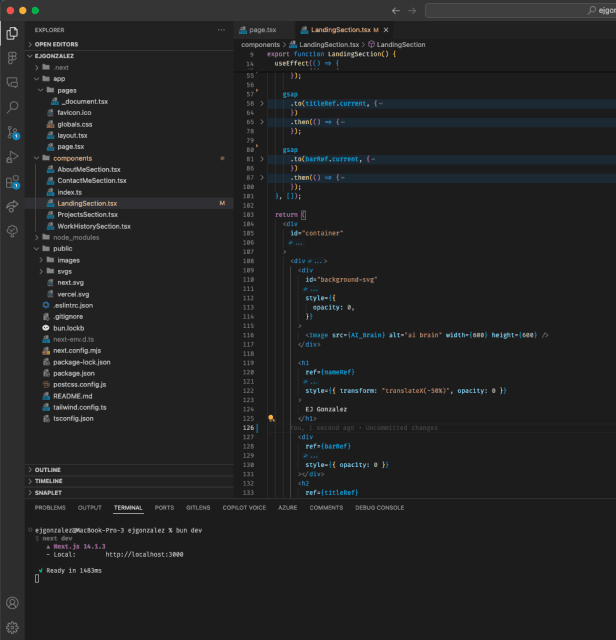Image resolution: width=616 pixels, height=640 pixels.
Task: Open the activity bar icon below Explorer
Action: (12, 58)
